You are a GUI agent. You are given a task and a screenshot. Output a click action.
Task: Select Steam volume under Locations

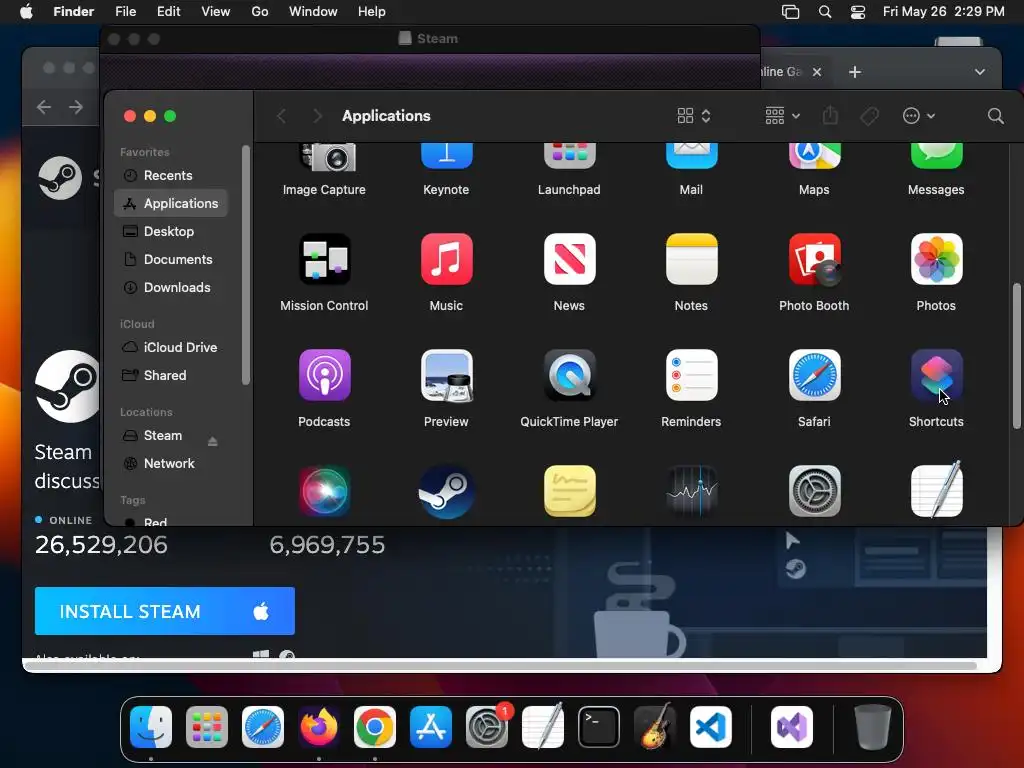[x=163, y=436]
